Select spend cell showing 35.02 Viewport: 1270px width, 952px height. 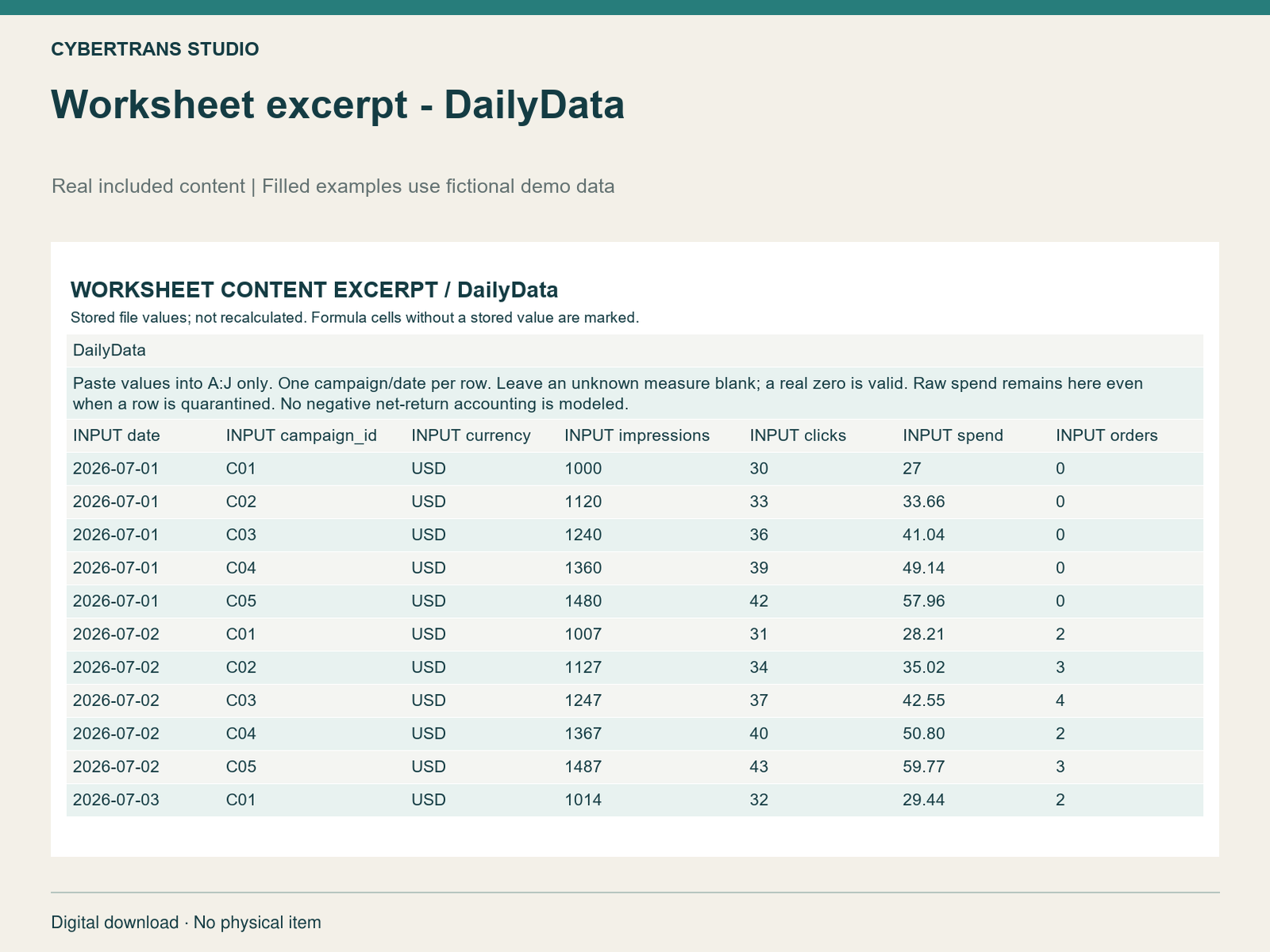(924, 667)
